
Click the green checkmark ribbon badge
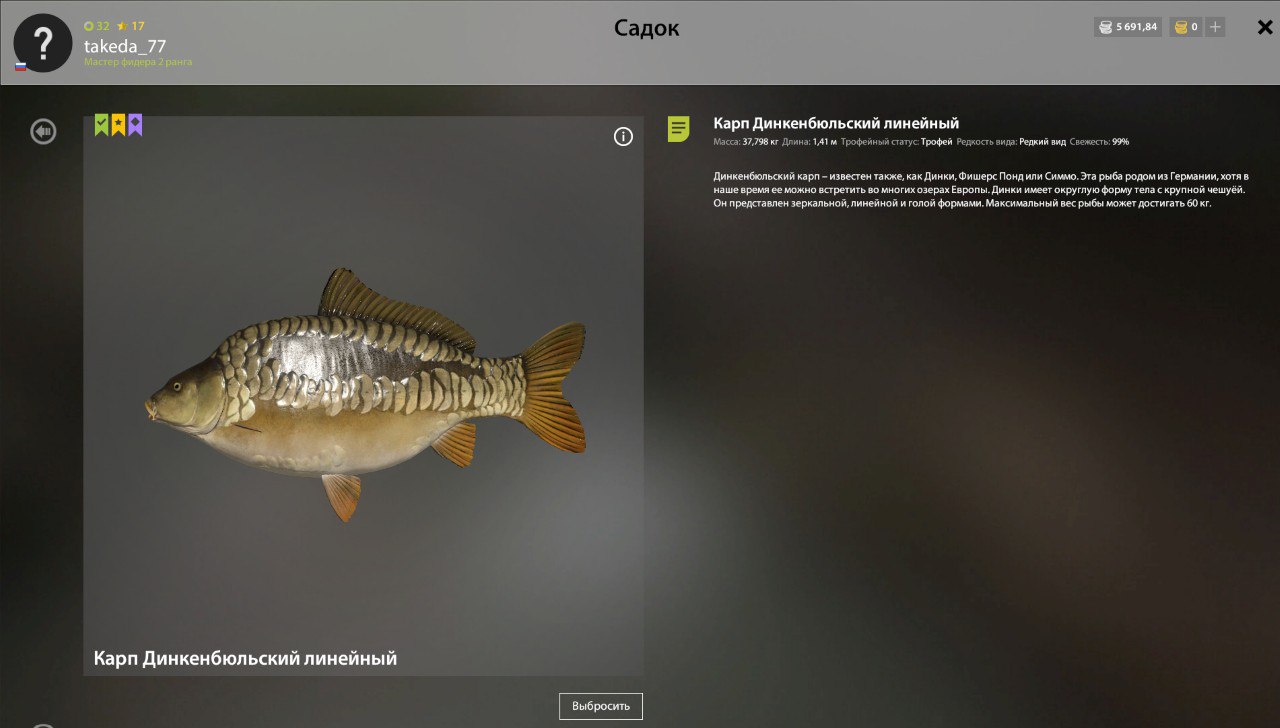[x=101, y=125]
